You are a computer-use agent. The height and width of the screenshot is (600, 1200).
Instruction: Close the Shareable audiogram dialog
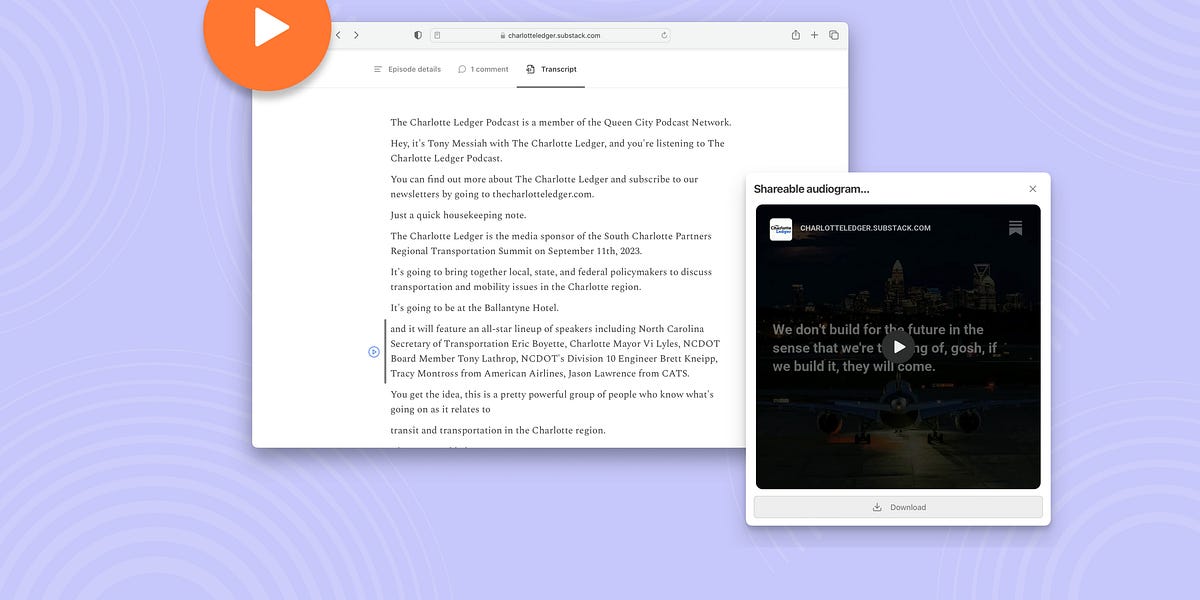pyautogui.click(x=1033, y=189)
